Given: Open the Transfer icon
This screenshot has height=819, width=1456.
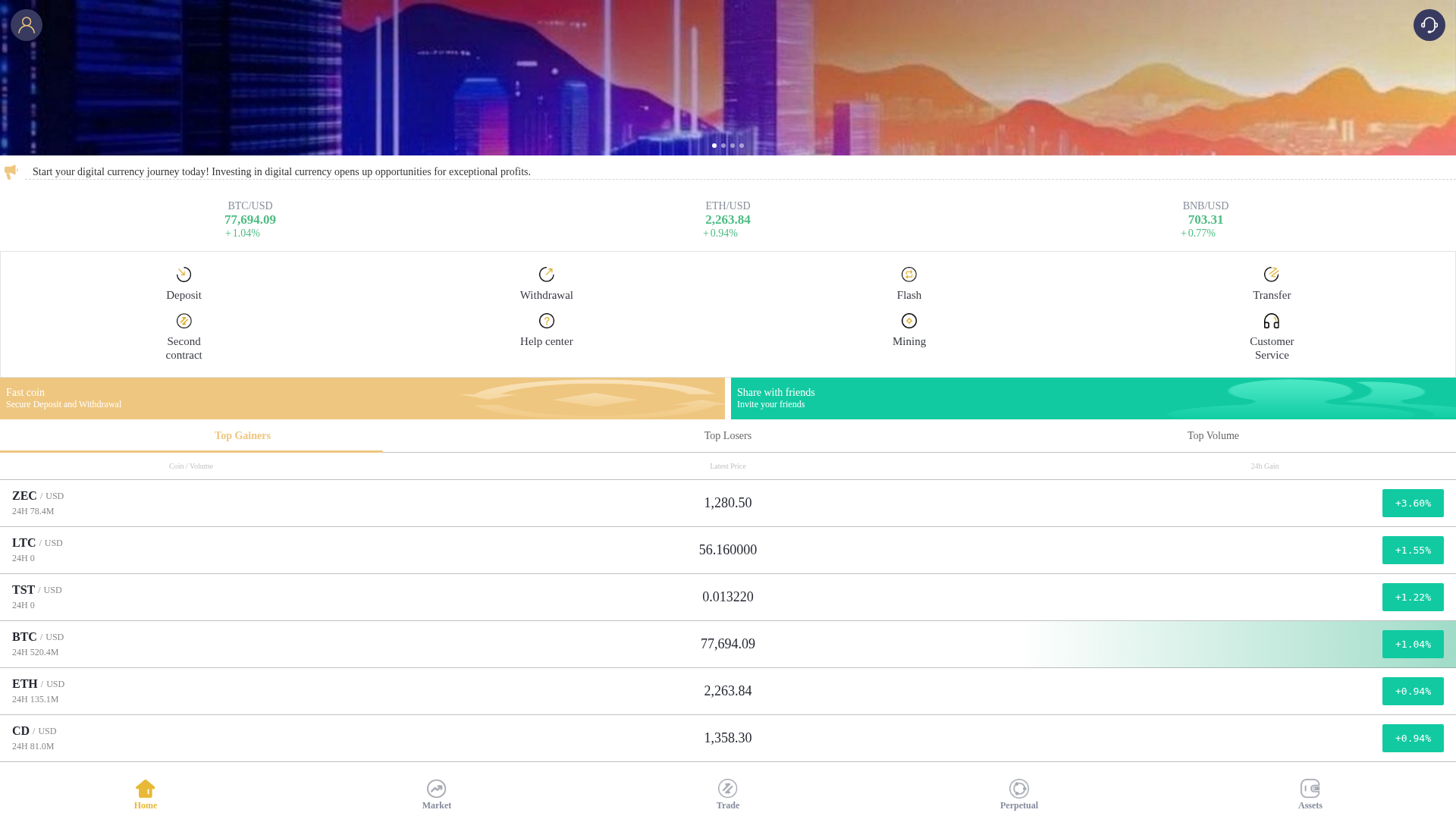Looking at the screenshot, I should [x=1271, y=275].
